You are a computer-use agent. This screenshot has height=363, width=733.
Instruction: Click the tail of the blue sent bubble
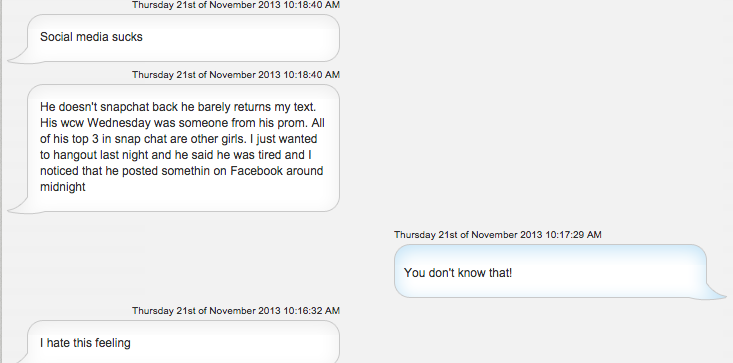pyautogui.click(x=715, y=292)
